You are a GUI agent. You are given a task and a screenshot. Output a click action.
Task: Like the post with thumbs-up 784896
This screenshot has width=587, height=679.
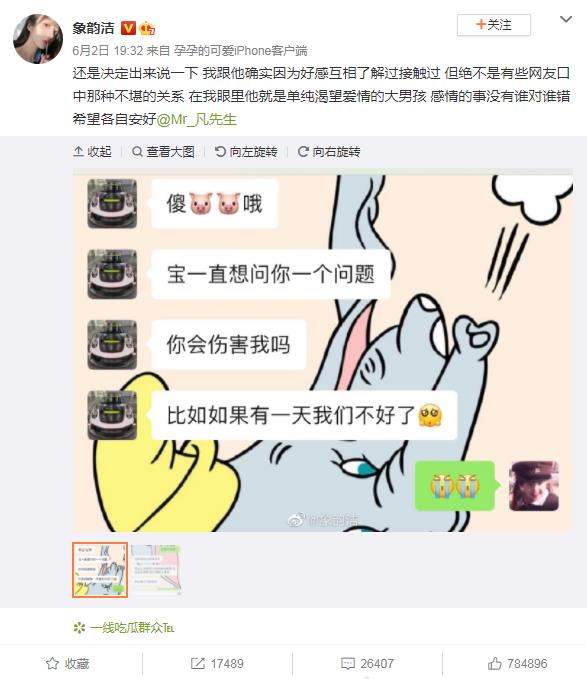coord(517,663)
